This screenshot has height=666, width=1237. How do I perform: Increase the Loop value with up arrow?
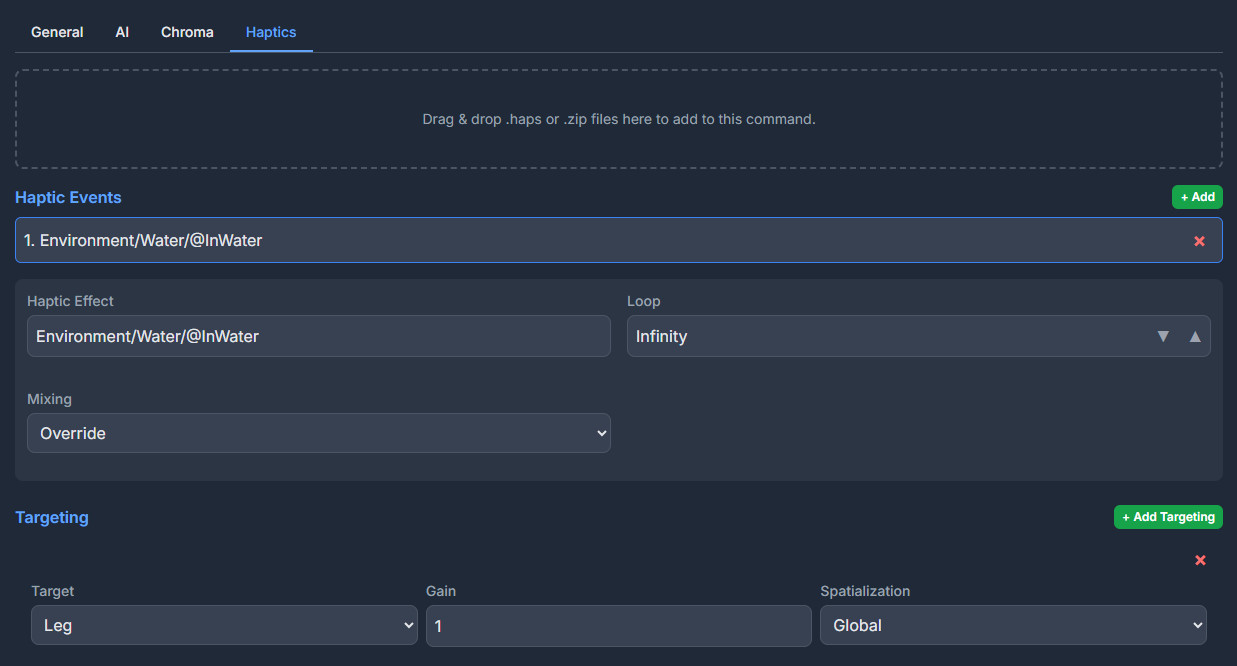coord(1194,336)
